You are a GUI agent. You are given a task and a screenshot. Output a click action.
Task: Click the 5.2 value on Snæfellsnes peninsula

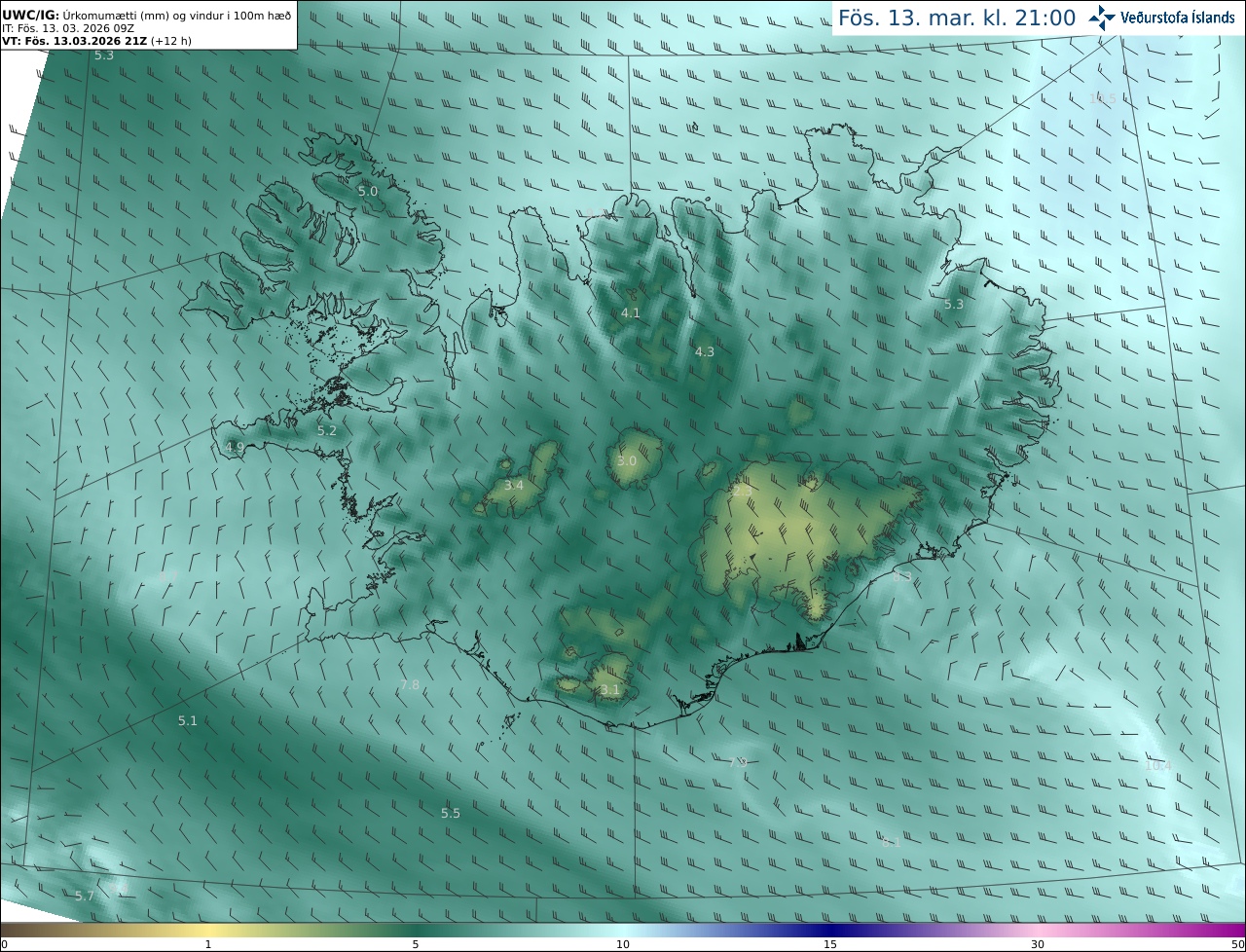tap(326, 431)
